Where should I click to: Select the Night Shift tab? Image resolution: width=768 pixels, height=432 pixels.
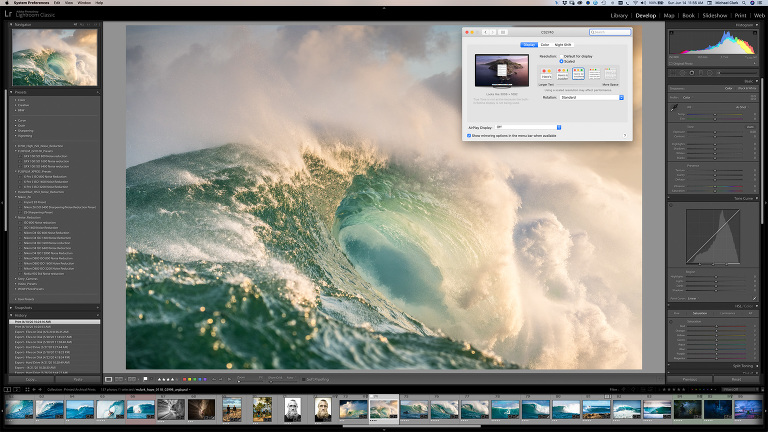coord(563,45)
